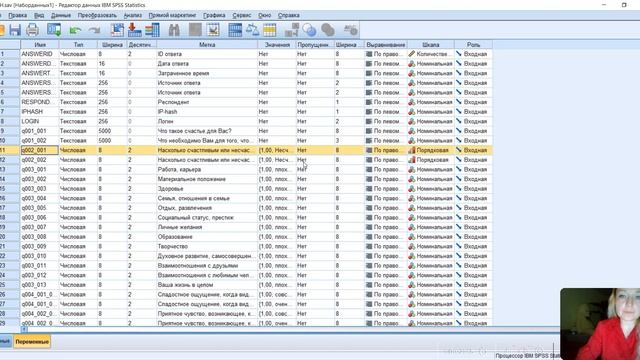
Task: Open the Прямой маркетинг menu
Action: 172,15
